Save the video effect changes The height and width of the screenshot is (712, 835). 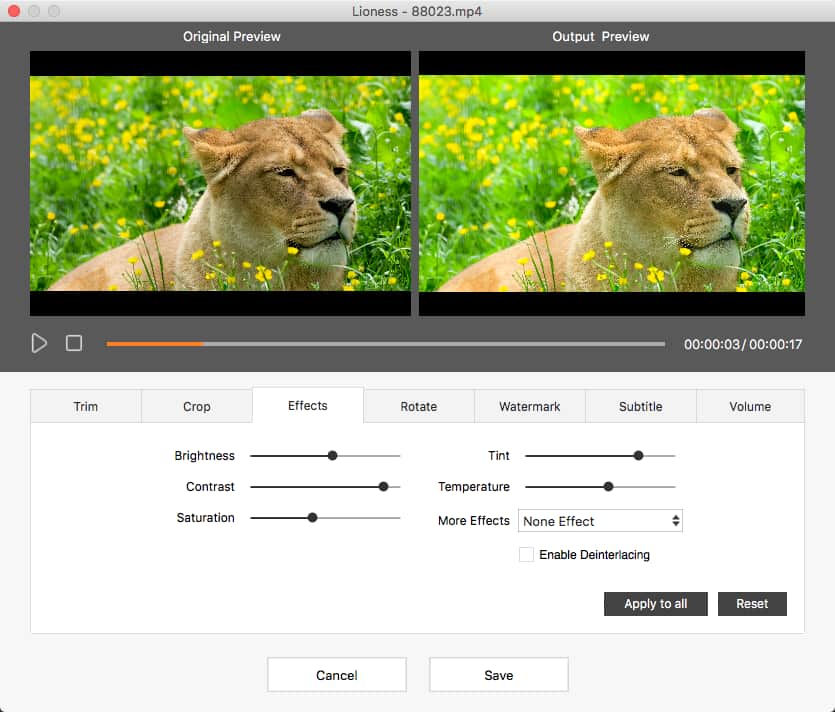tap(498, 675)
